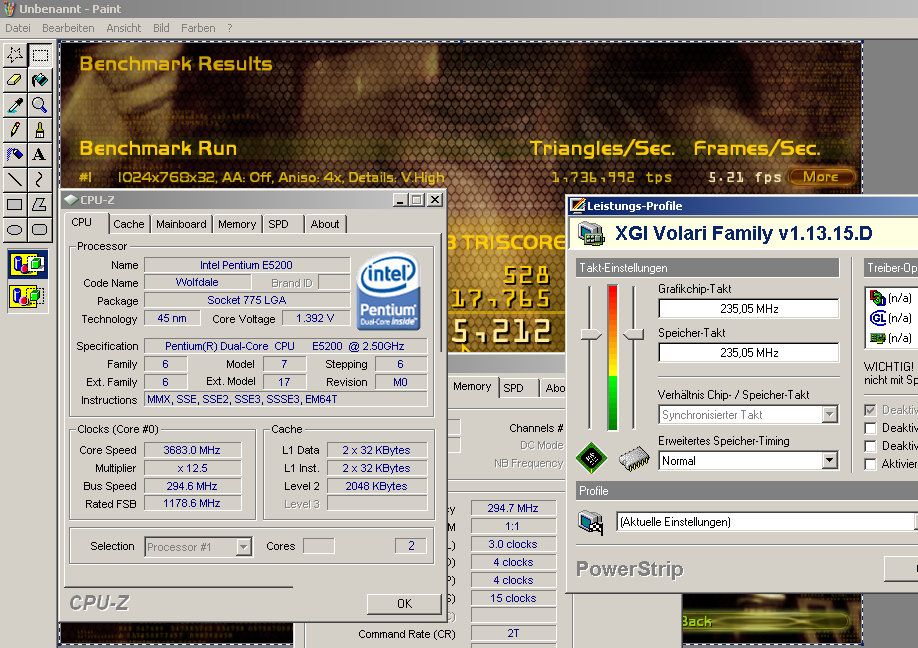Click the graphics chip icon in PowerStrip
Image resolution: width=918 pixels, height=648 pixels.
click(591, 458)
